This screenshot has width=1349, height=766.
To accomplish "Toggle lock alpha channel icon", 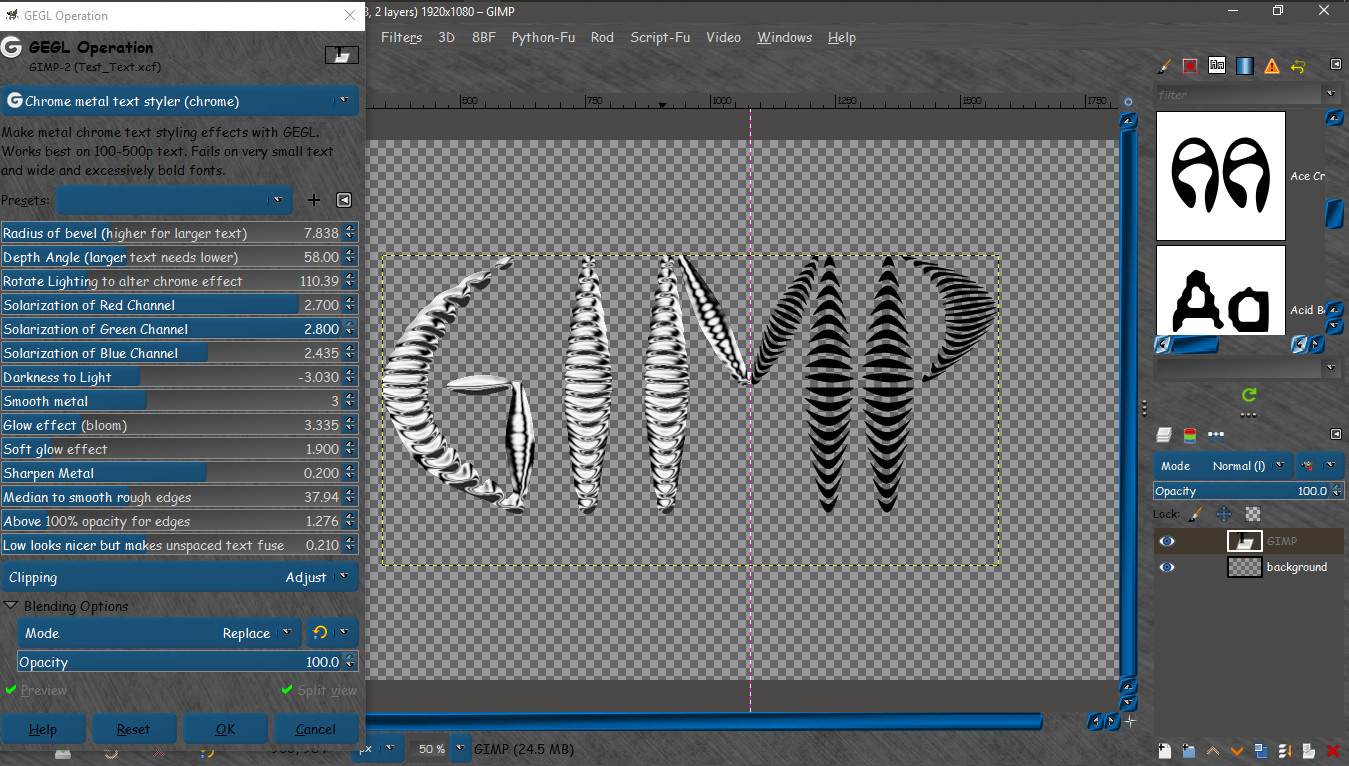I will [x=1252, y=514].
